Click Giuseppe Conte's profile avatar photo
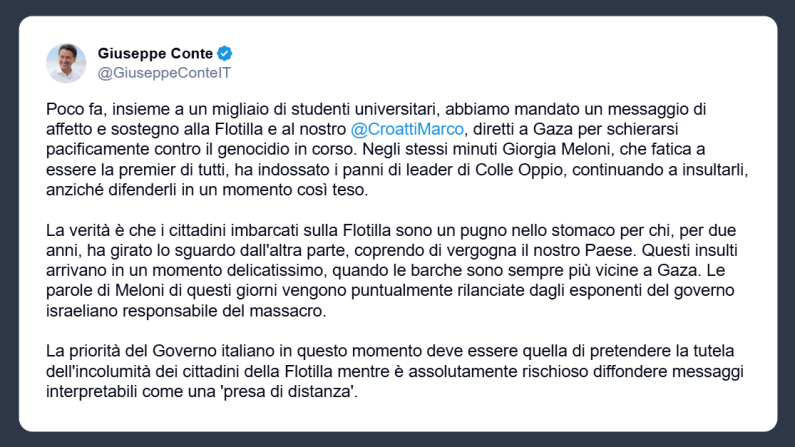Viewport: 795px width, 447px height. [x=66, y=62]
